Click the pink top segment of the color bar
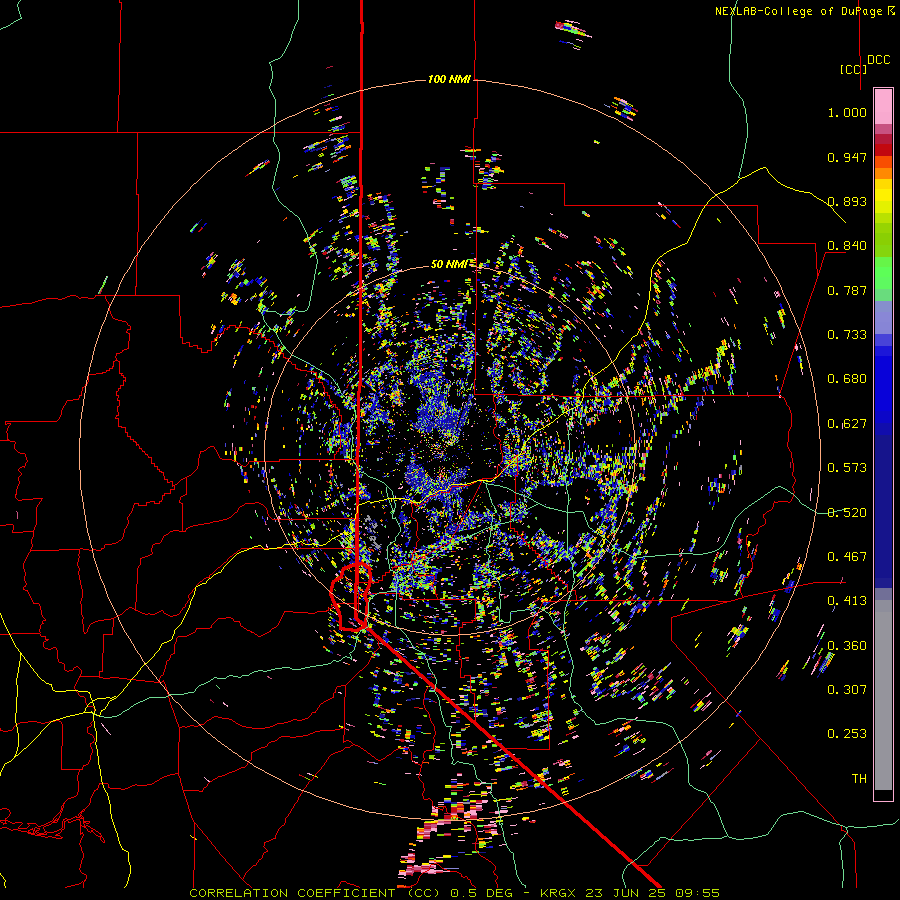The image size is (900, 900). [x=883, y=106]
